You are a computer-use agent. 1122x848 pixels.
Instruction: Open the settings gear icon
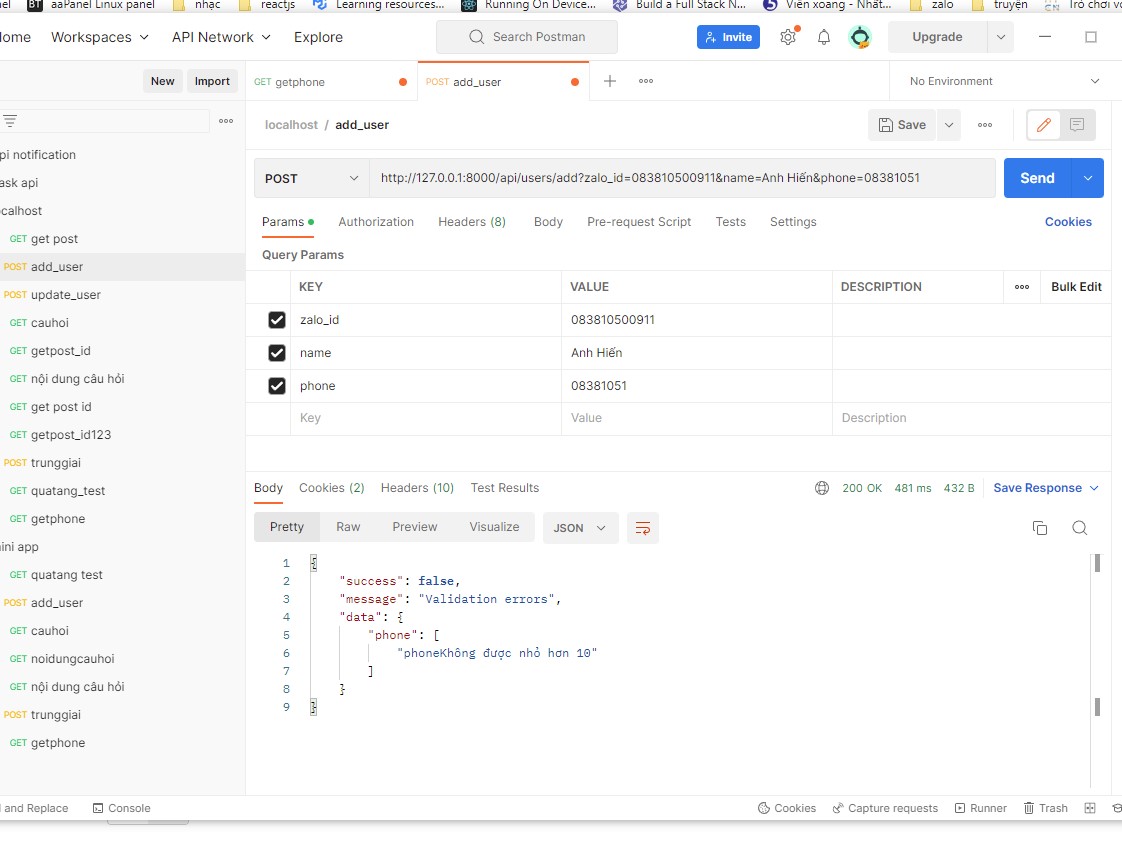point(788,37)
